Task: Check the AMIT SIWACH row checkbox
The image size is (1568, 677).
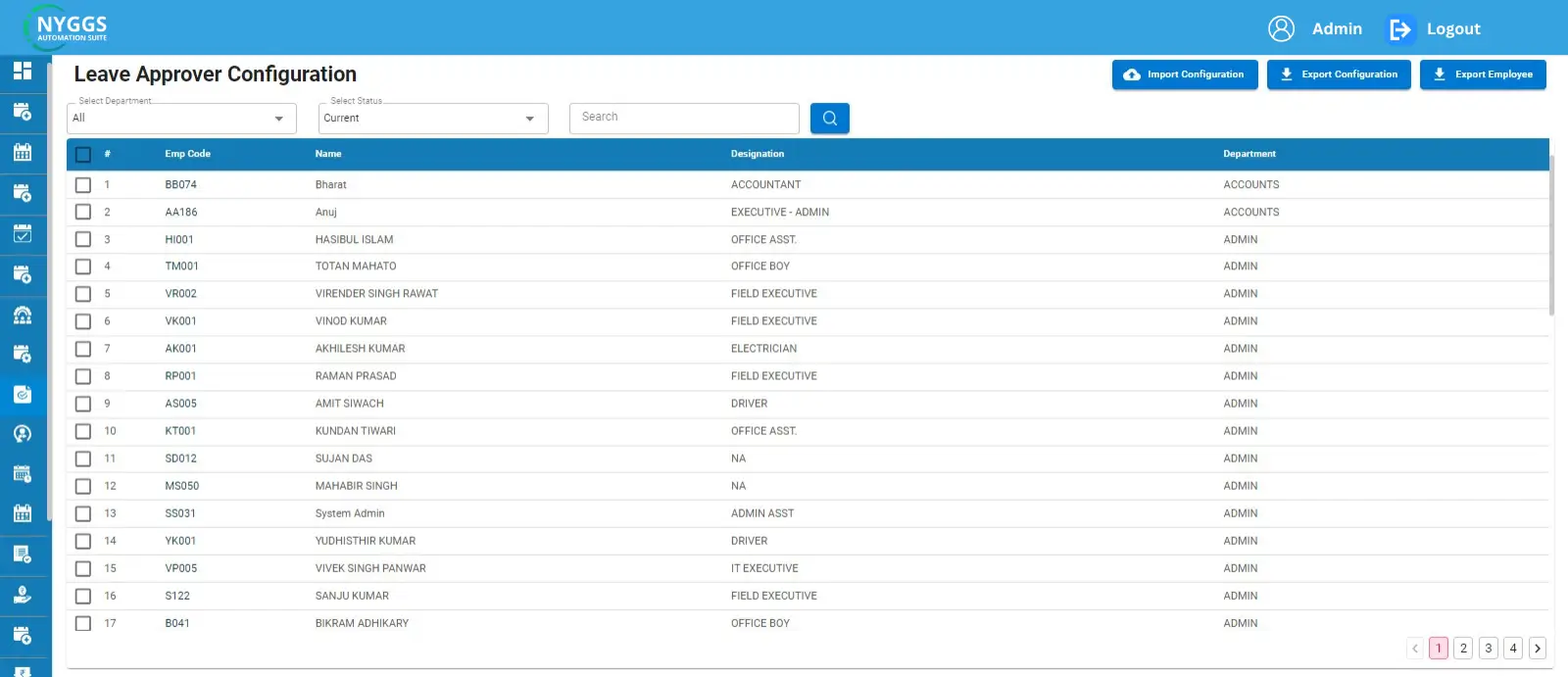Action: tap(83, 404)
